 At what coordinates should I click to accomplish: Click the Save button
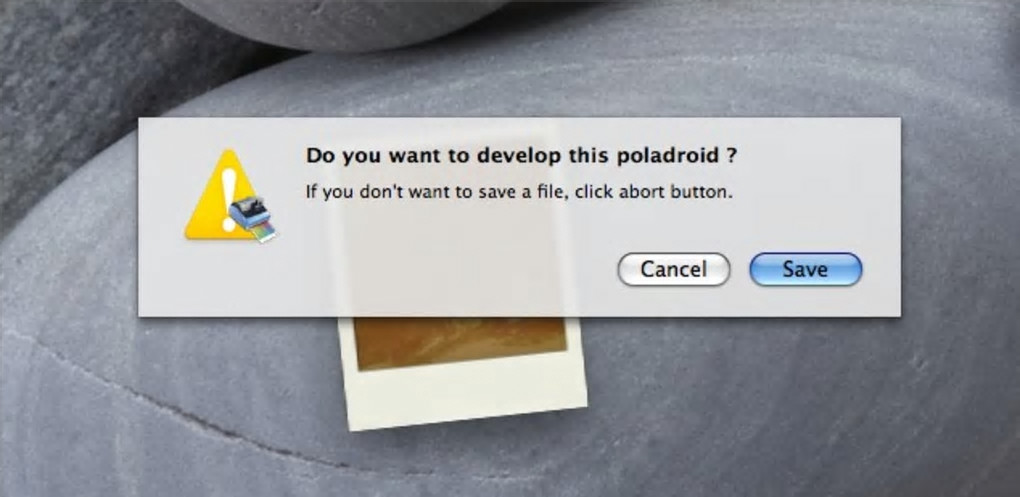point(805,269)
